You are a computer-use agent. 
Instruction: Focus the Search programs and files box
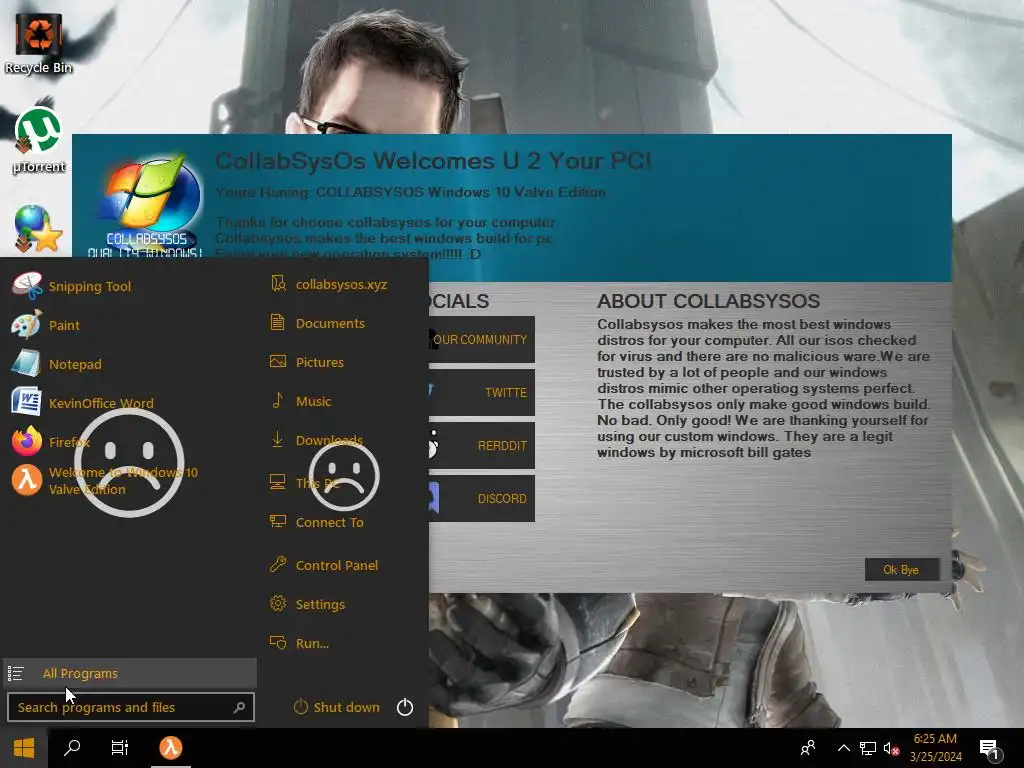(x=131, y=707)
